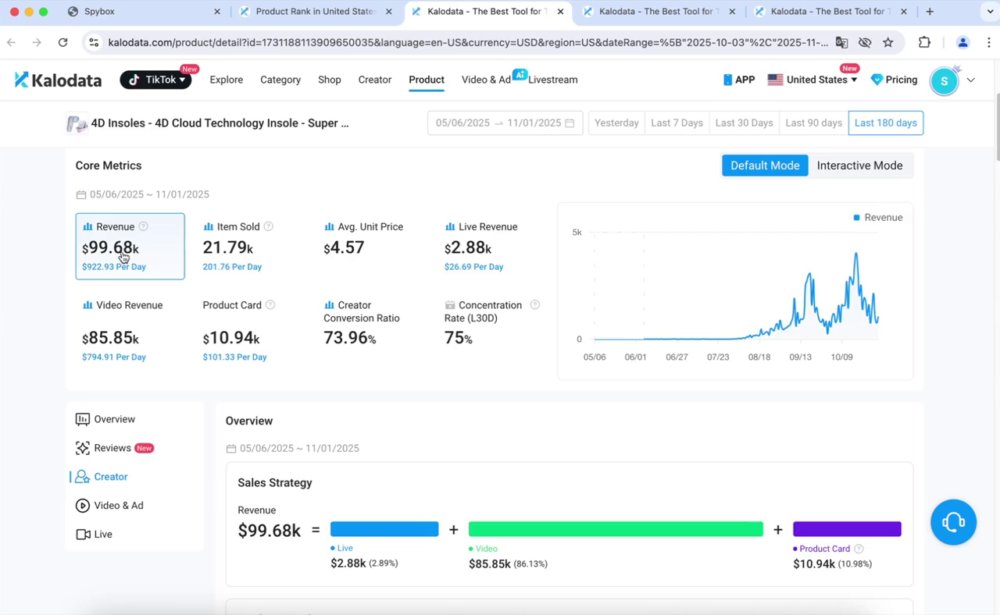
Task: Expand the account menu chevron
Action: [x=971, y=80]
